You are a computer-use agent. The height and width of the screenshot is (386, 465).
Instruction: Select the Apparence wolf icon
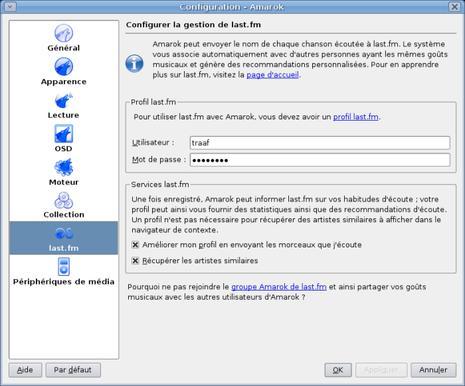pyautogui.click(x=64, y=66)
